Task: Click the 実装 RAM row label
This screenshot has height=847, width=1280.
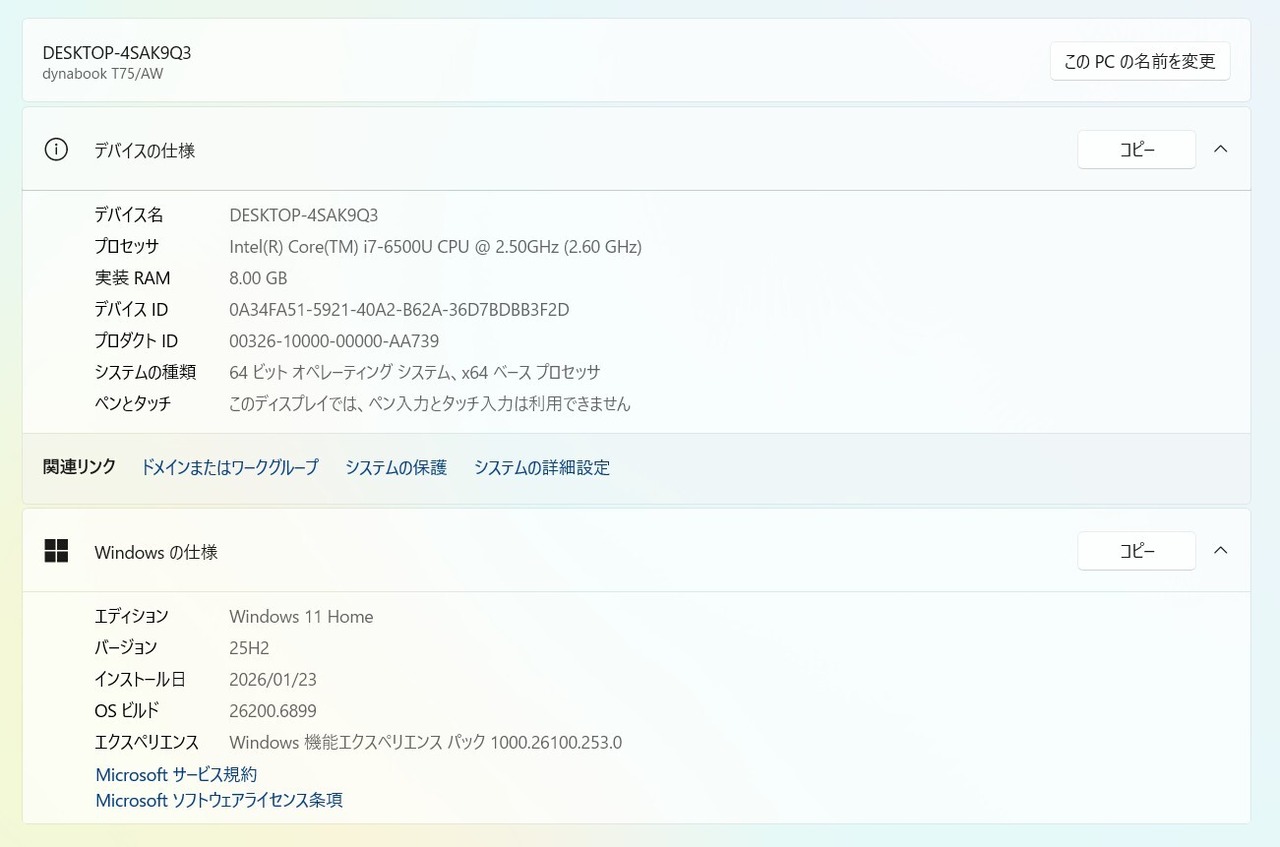Action: [133, 278]
